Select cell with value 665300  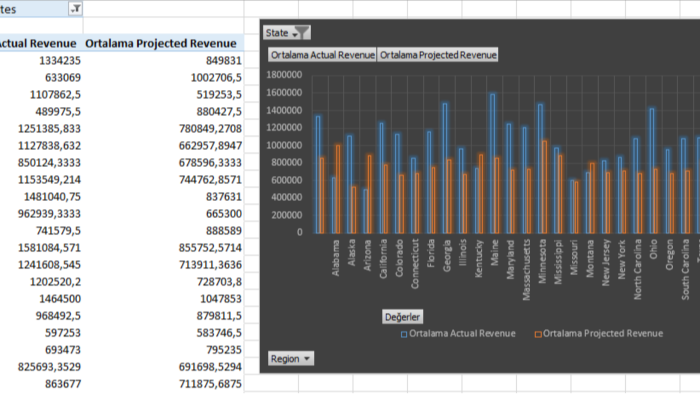pyautogui.click(x=163, y=213)
